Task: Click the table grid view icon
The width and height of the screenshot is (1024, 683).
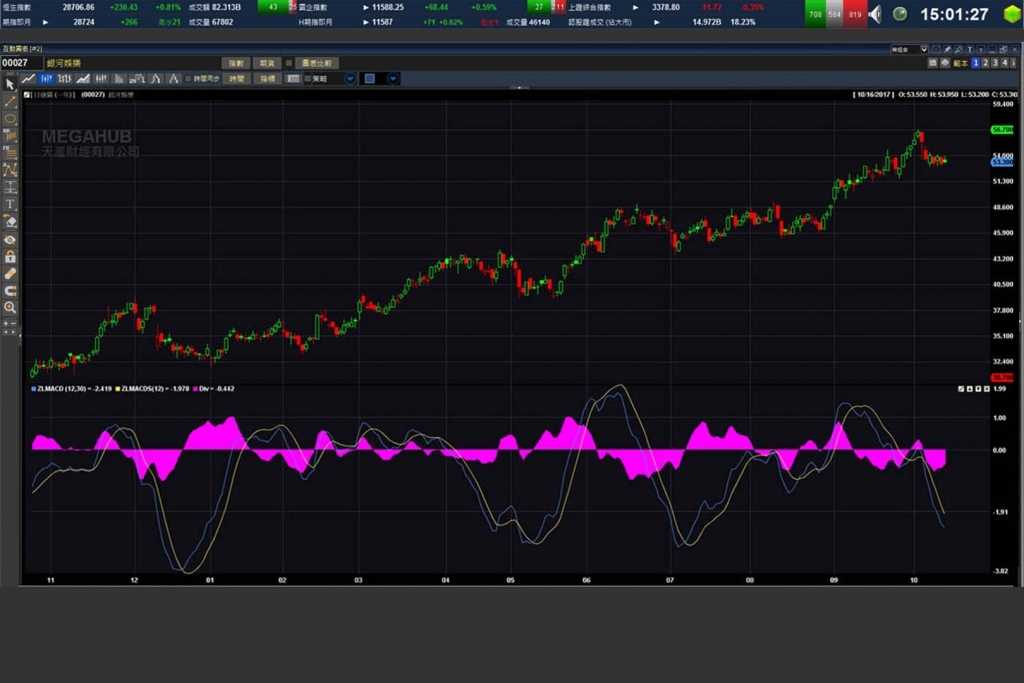Action: tap(293, 79)
